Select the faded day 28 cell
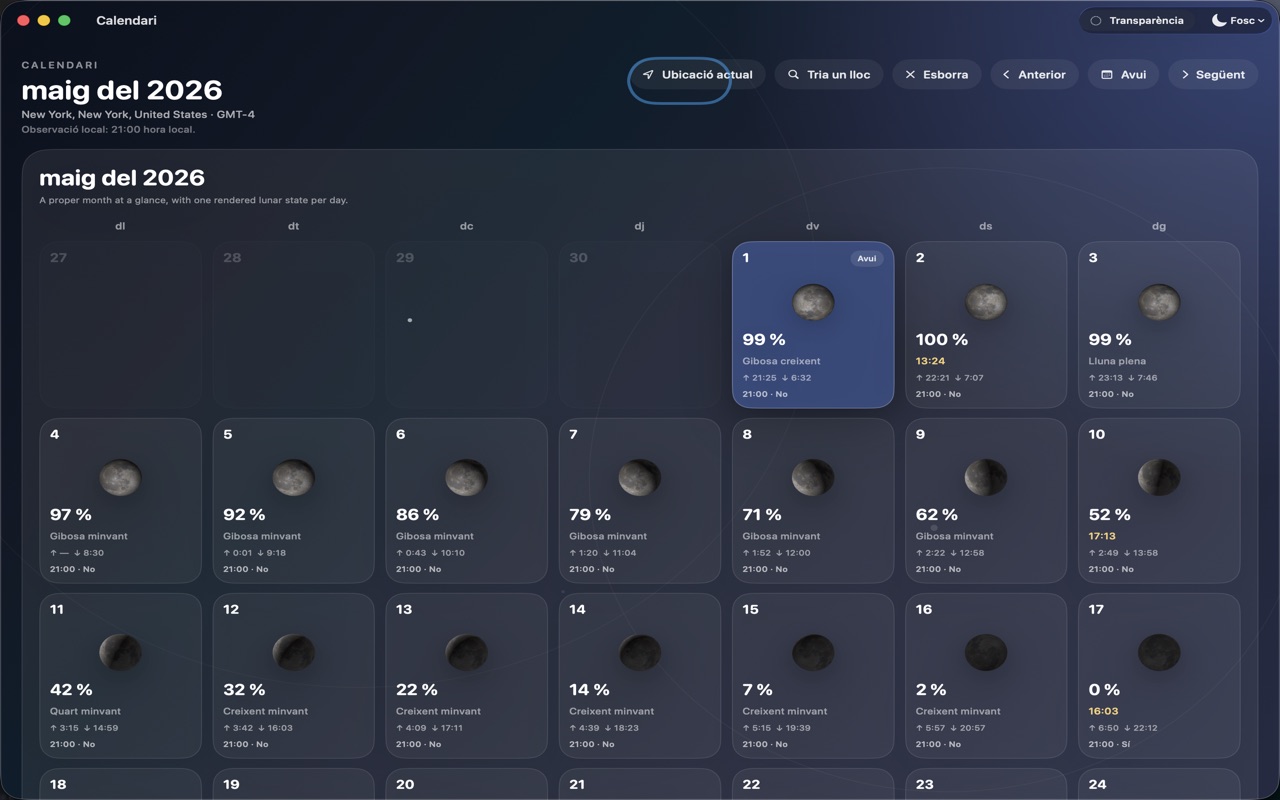This screenshot has height=800, width=1280. click(x=293, y=324)
